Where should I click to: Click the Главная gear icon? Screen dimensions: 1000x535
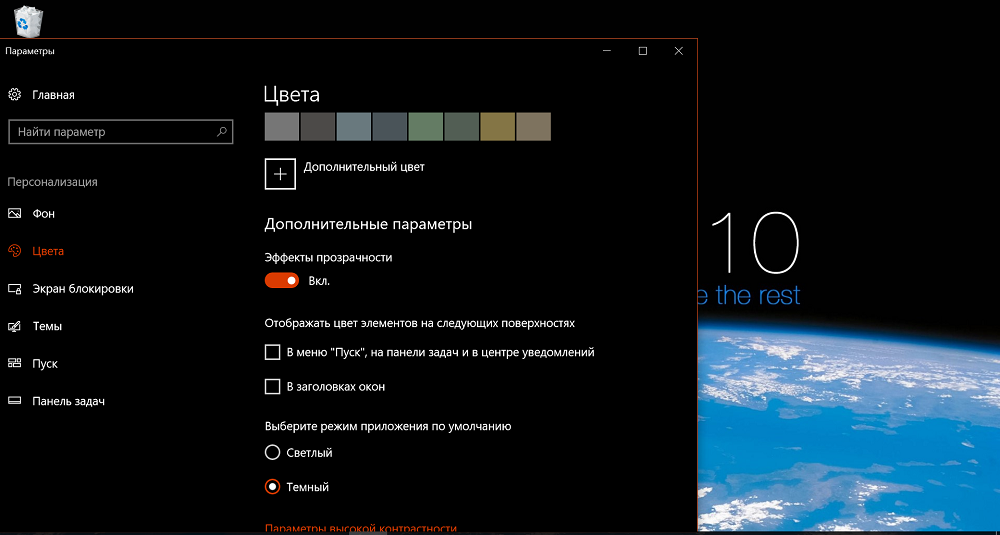(14, 95)
